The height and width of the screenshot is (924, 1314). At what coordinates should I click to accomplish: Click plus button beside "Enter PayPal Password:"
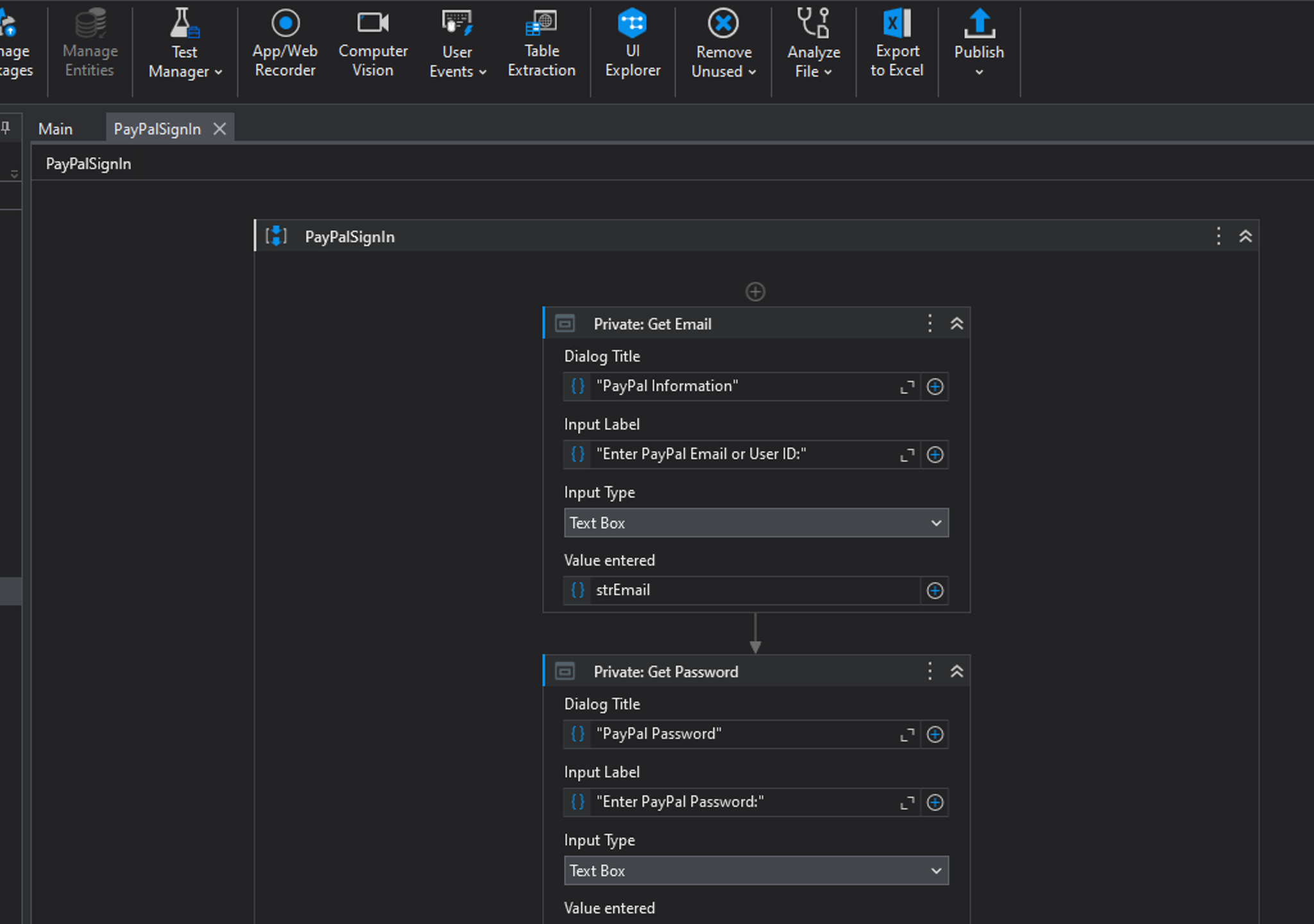pos(935,803)
